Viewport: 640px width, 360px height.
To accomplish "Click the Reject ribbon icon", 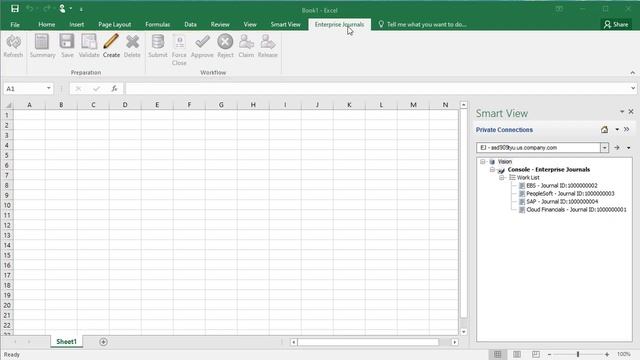I will pyautogui.click(x=225, y=42).
